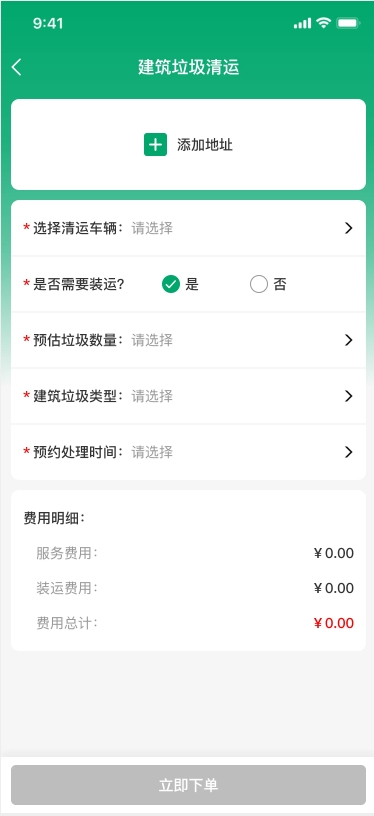374x816 pixels.
Task: Select the 是 radio option
Action: (171, 285)
